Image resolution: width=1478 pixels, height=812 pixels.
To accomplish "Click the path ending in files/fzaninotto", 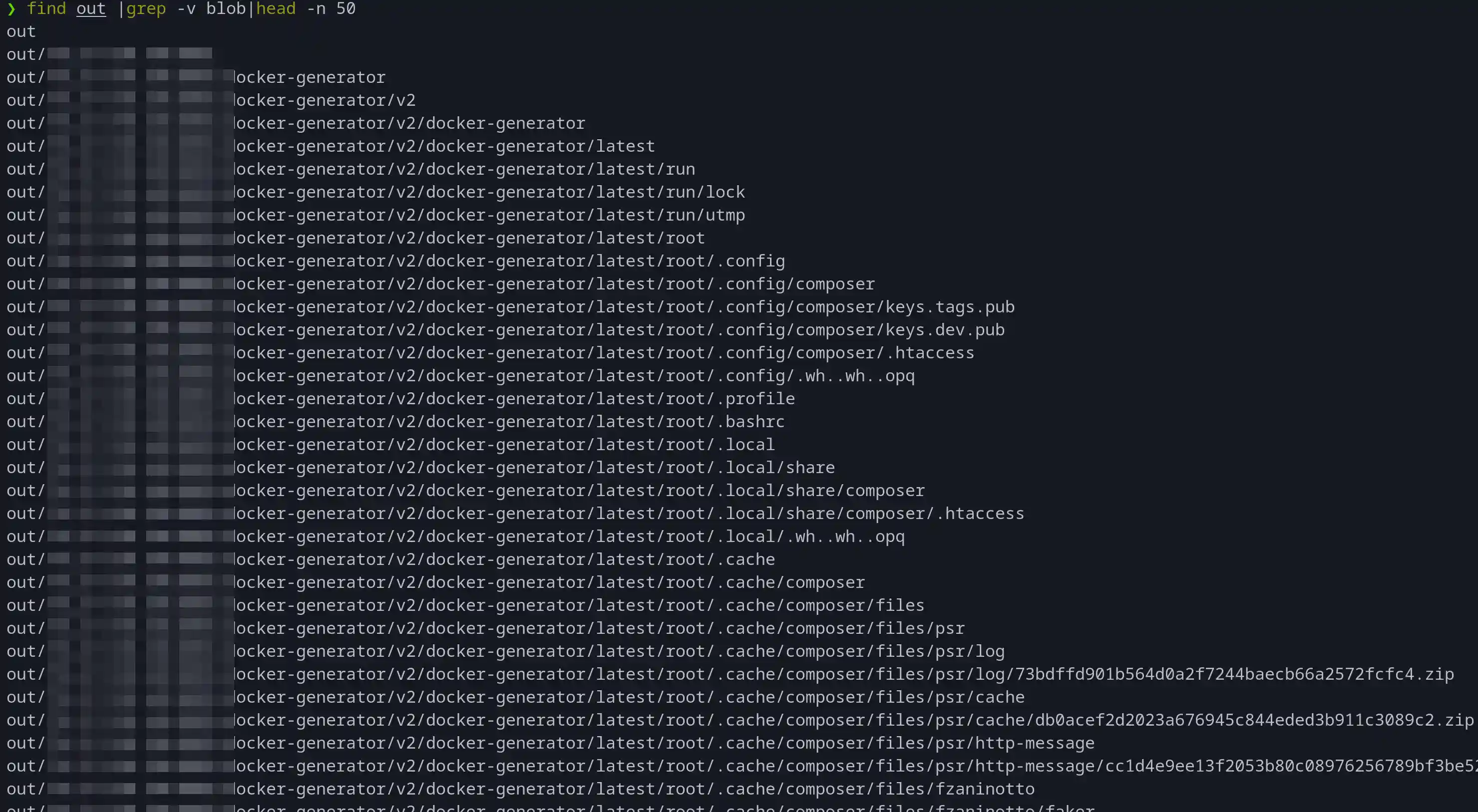I will [985, 789].
